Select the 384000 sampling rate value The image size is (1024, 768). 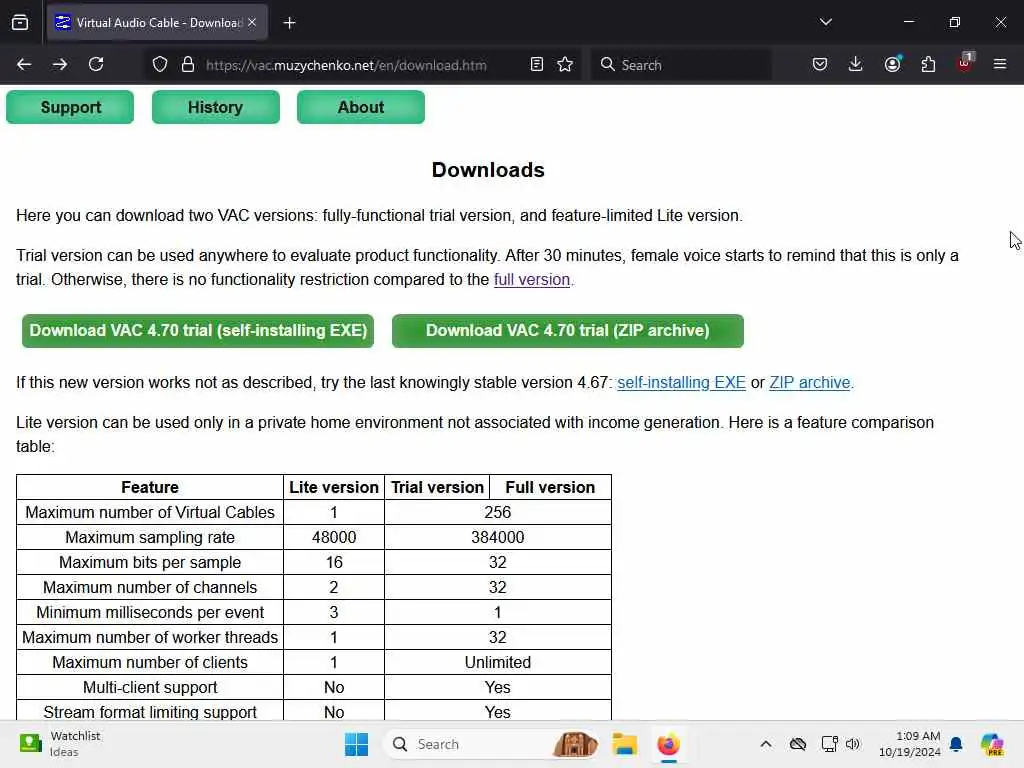click(x=498, y=537)
